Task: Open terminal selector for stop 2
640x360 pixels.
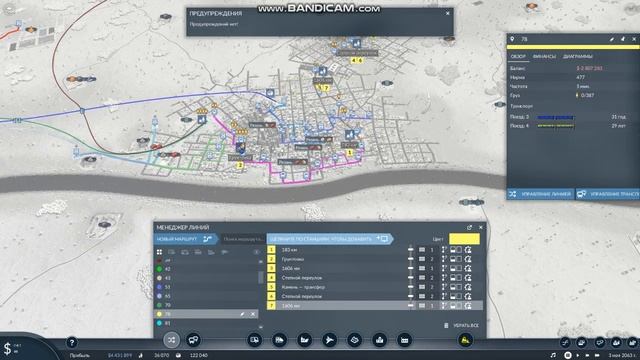Action: coord(427,259)
